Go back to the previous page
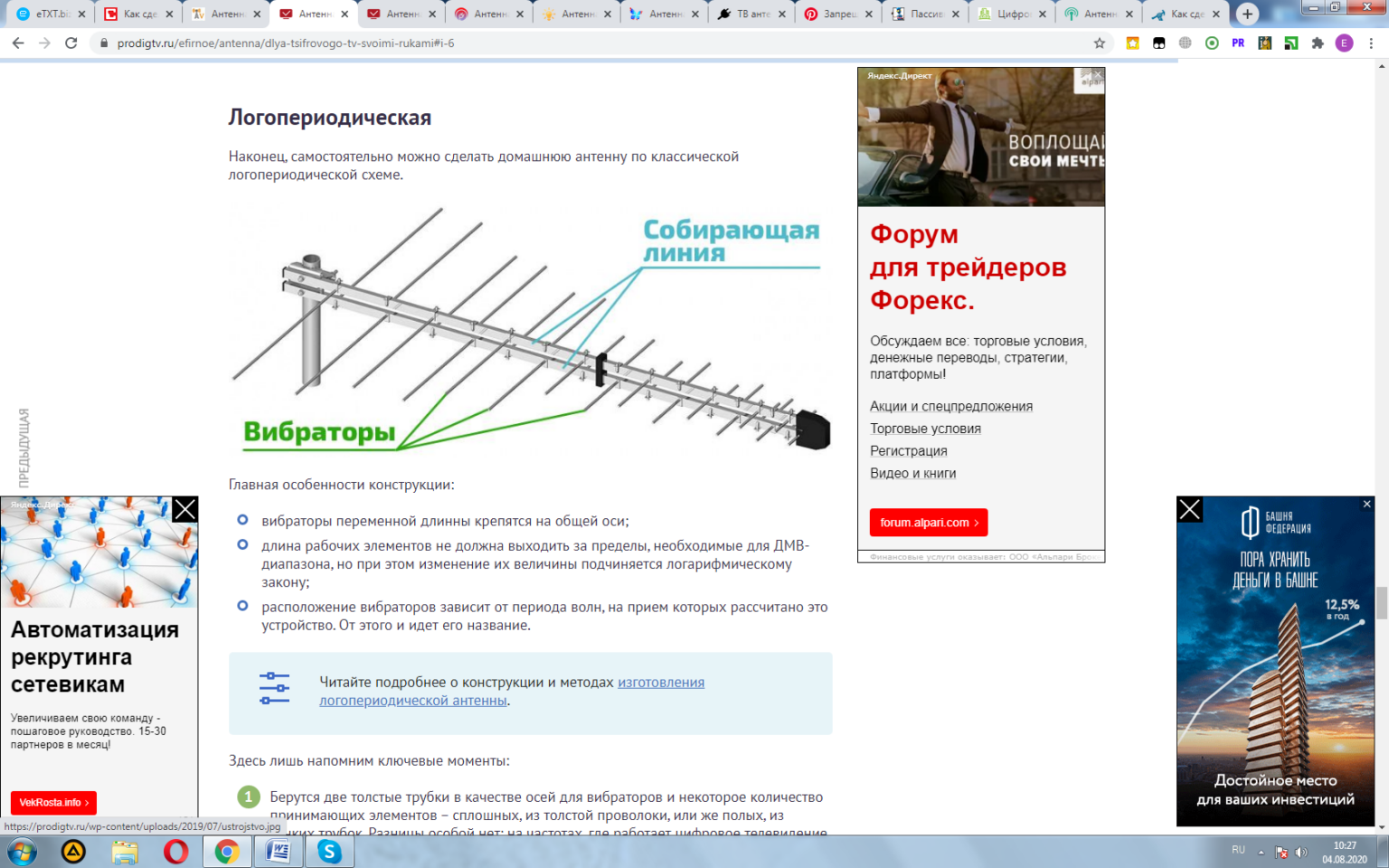Image resolution: width=1389 pixels, height=868 pixels. click(x=18, y=42)
